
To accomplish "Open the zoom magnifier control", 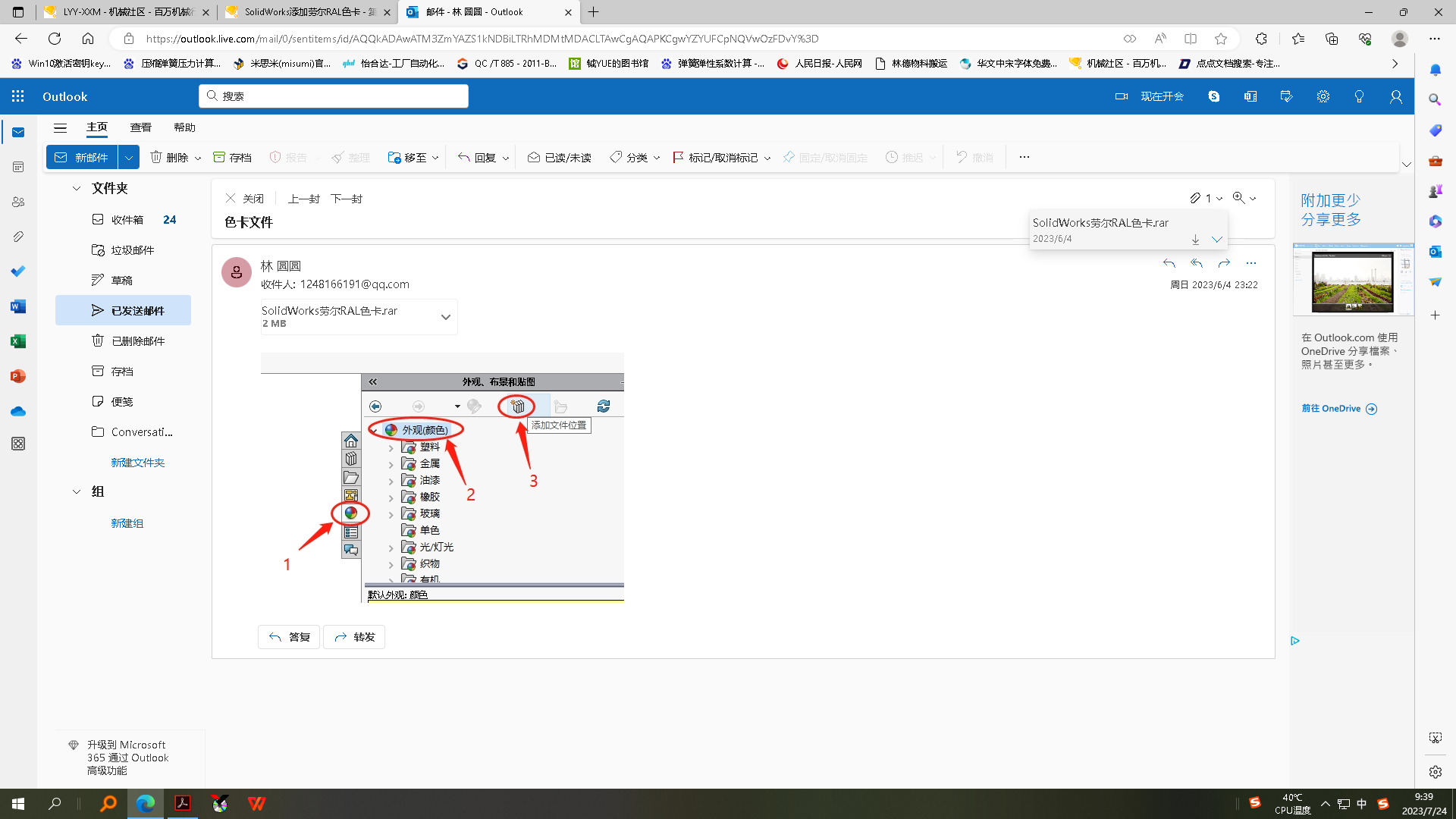I will (x=1244, y=198).
